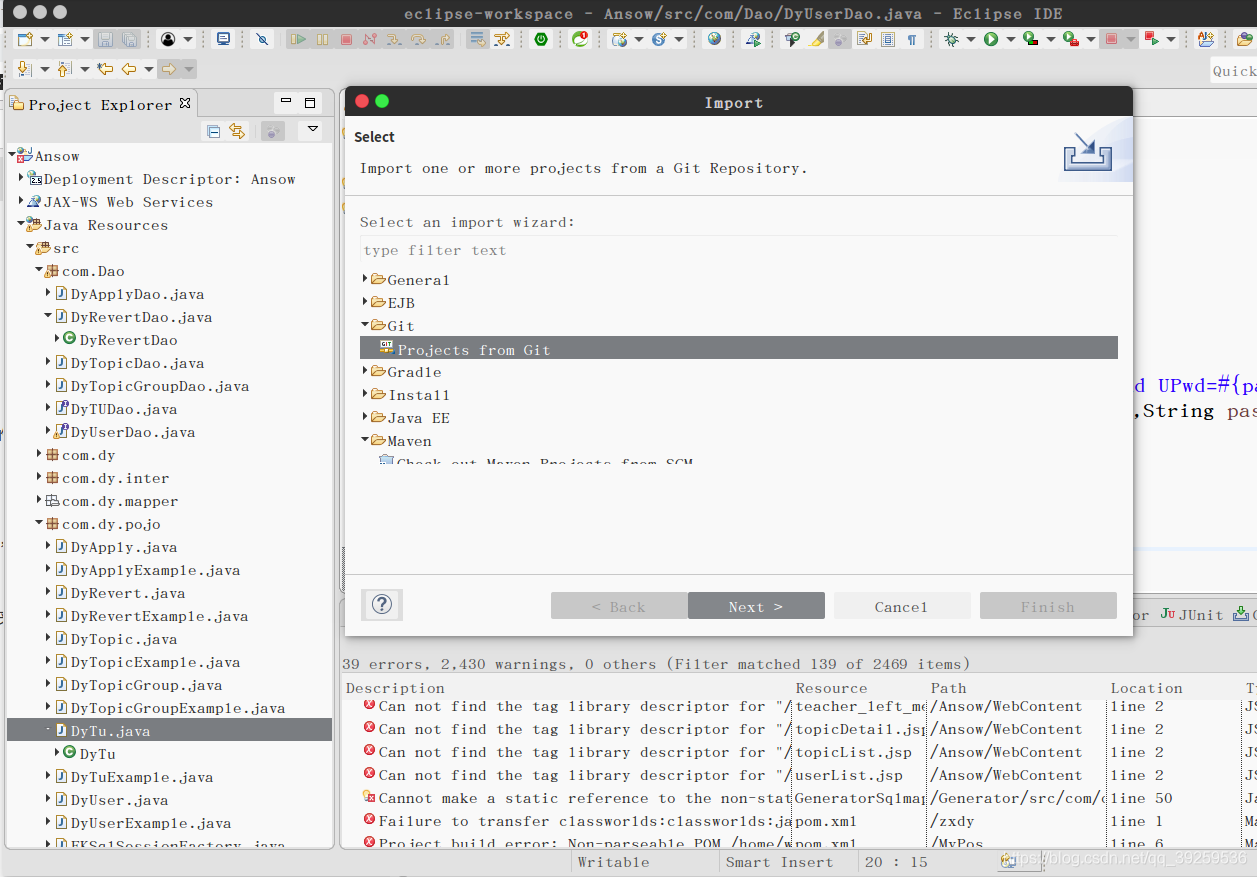Toggle Link with Editor in Project Explorer
Image resolution: width=1257 pixels, height=877 pixels.
[237, 131]
